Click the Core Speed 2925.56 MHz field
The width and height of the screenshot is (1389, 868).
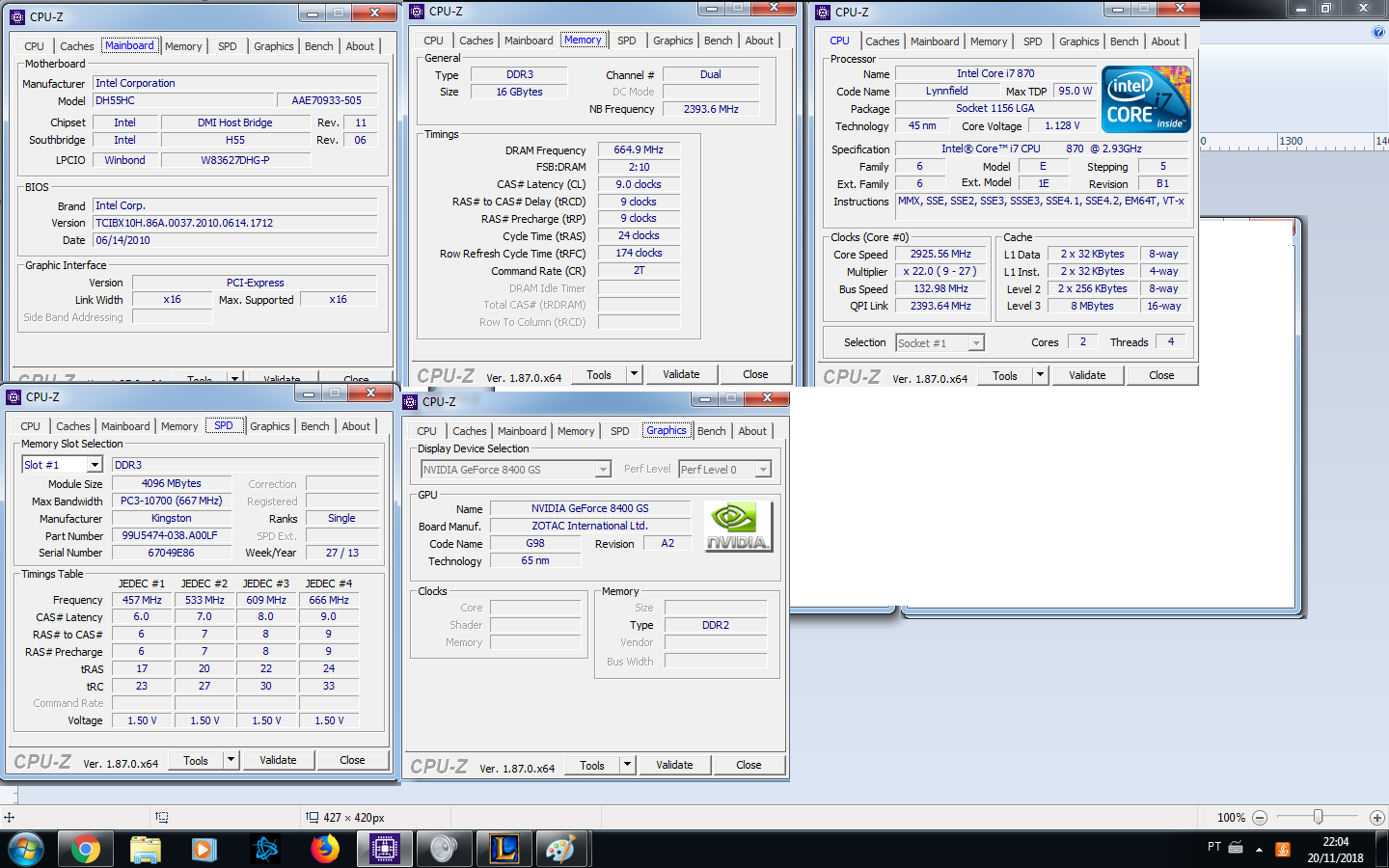(x=940, y=255)
